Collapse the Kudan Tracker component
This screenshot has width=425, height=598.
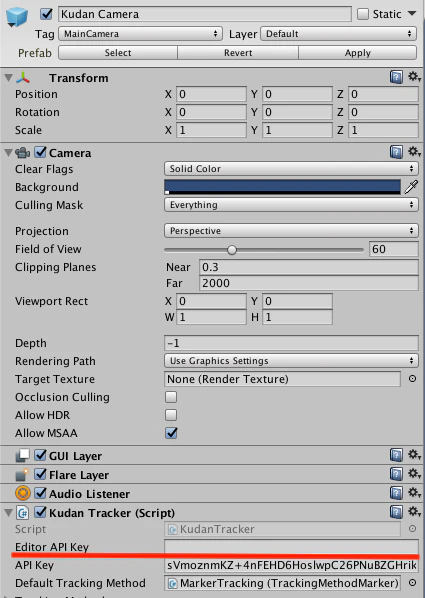coord(8,513)
